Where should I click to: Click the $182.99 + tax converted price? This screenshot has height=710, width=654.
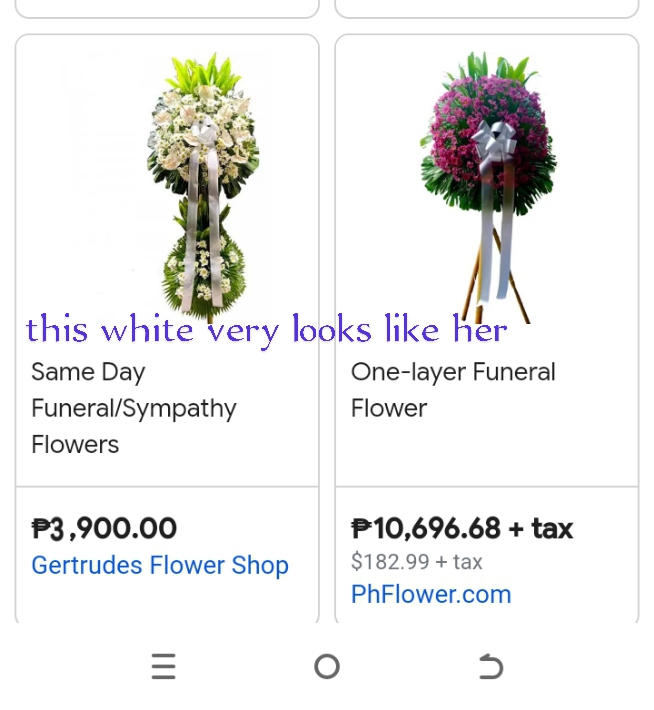(x=417, y=562)
